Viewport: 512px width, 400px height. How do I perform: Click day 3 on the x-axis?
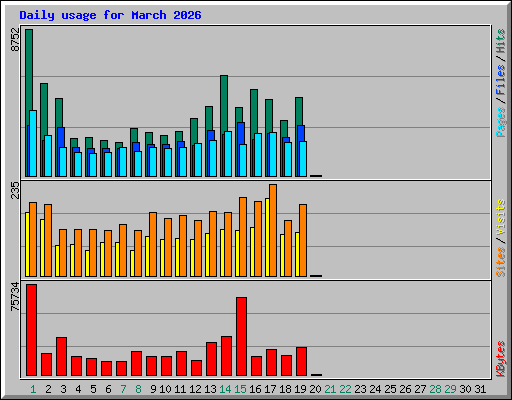(63, 389)
